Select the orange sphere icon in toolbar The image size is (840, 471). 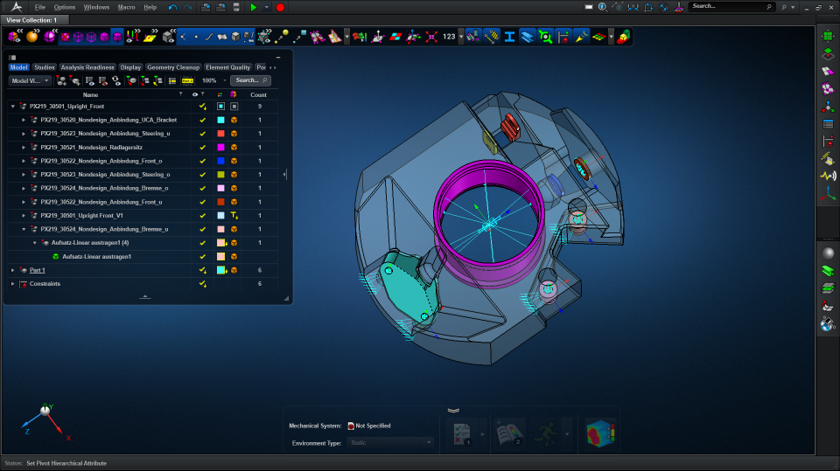(x=32, y=37)
